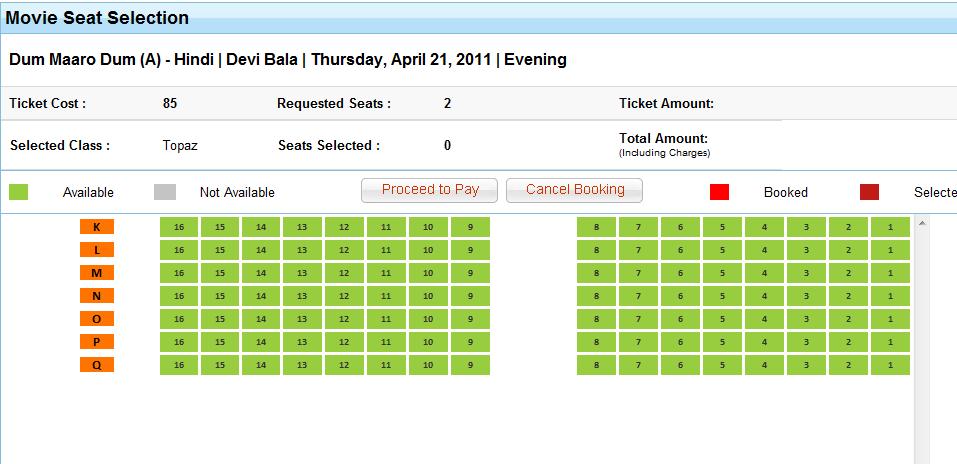Viewport: 957px width, 464px height.
Task: Pick seat 9 in row L
Action: point(470,250)
